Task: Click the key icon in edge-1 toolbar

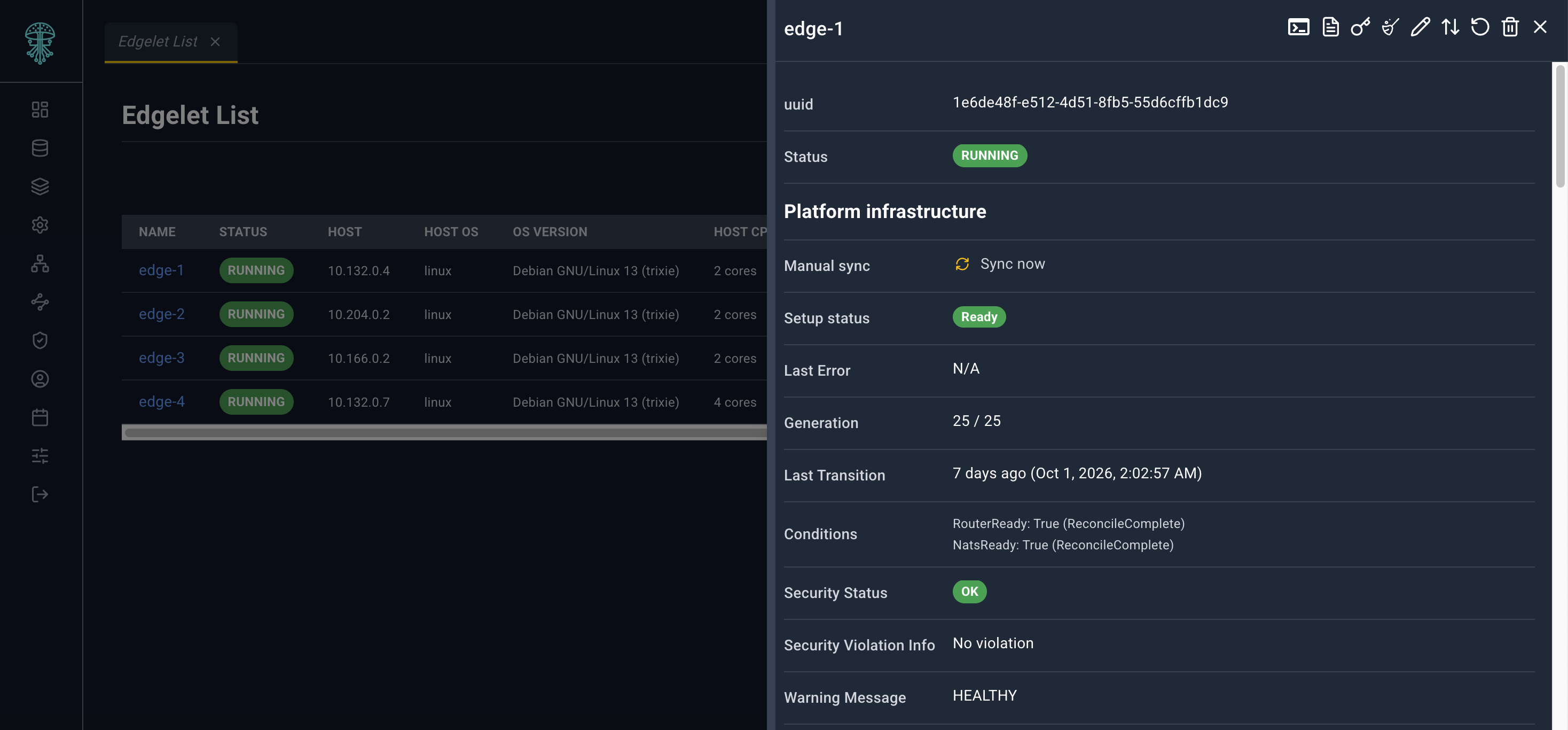Action: [x=1360, y=27]
